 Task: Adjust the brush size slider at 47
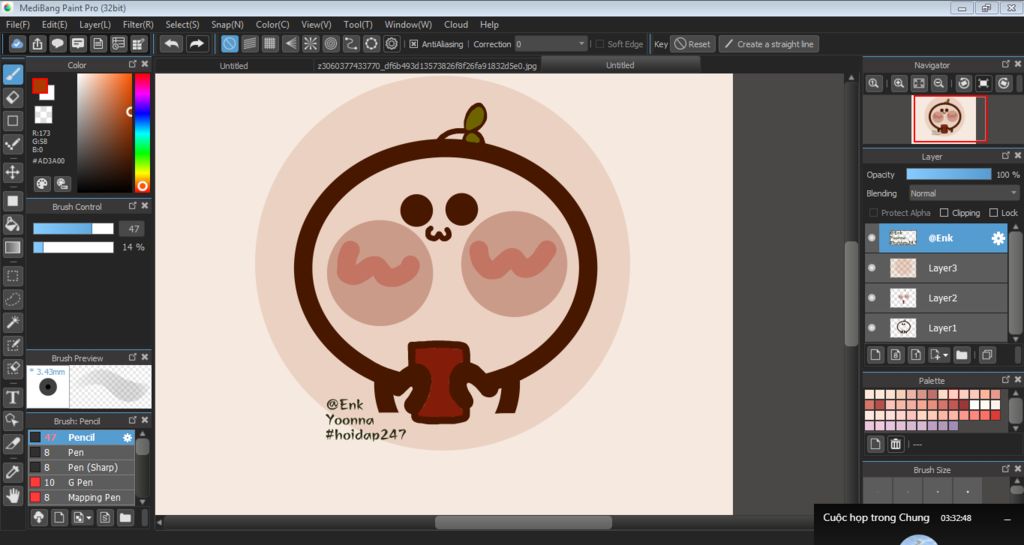click(x=73, y=228)
